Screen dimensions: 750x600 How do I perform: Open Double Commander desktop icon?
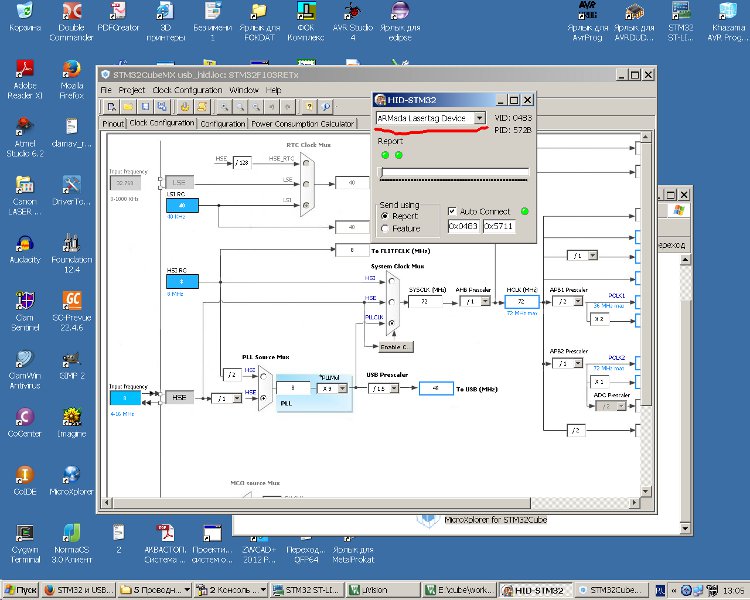click(x=72, y=22)
